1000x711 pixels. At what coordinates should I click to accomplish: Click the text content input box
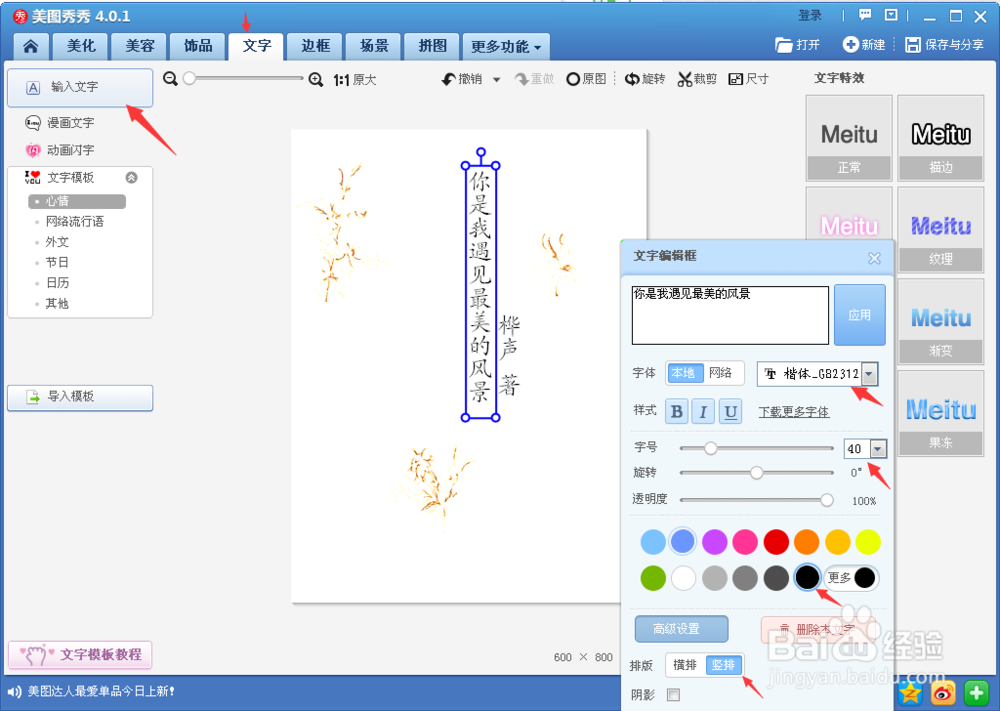coord(730,315)
